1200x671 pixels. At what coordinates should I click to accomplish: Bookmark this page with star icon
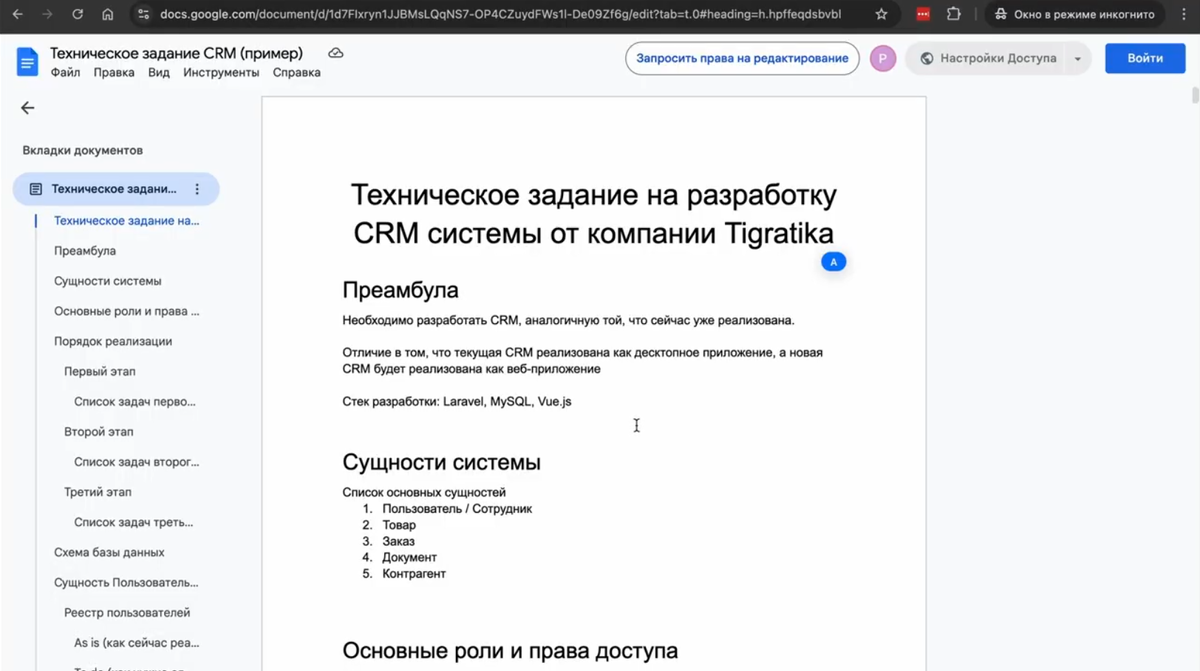[x=881, y=15]
